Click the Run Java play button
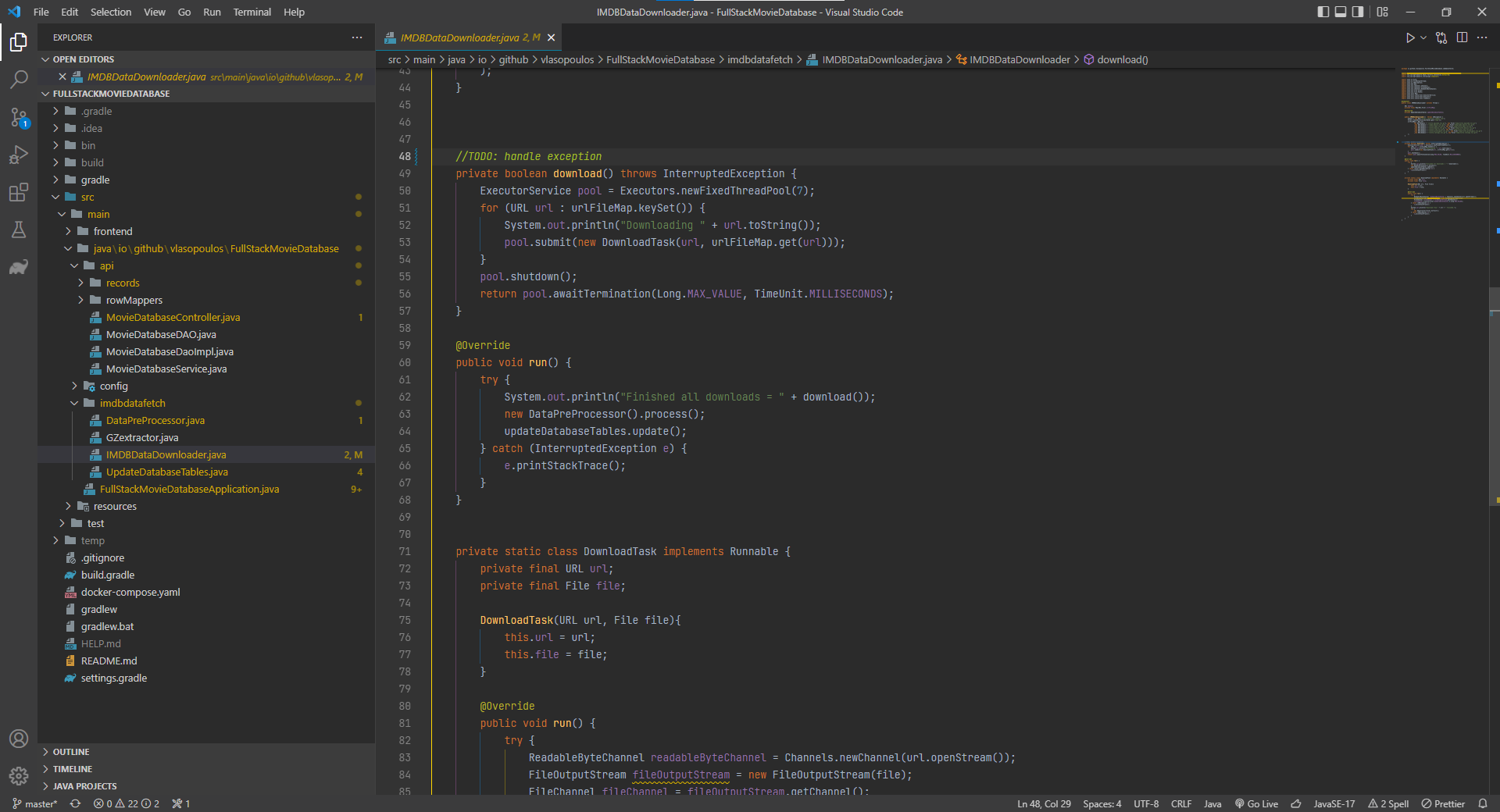Image resolution: width=1500 pixels, height=812 pixels. [1409, 37]
